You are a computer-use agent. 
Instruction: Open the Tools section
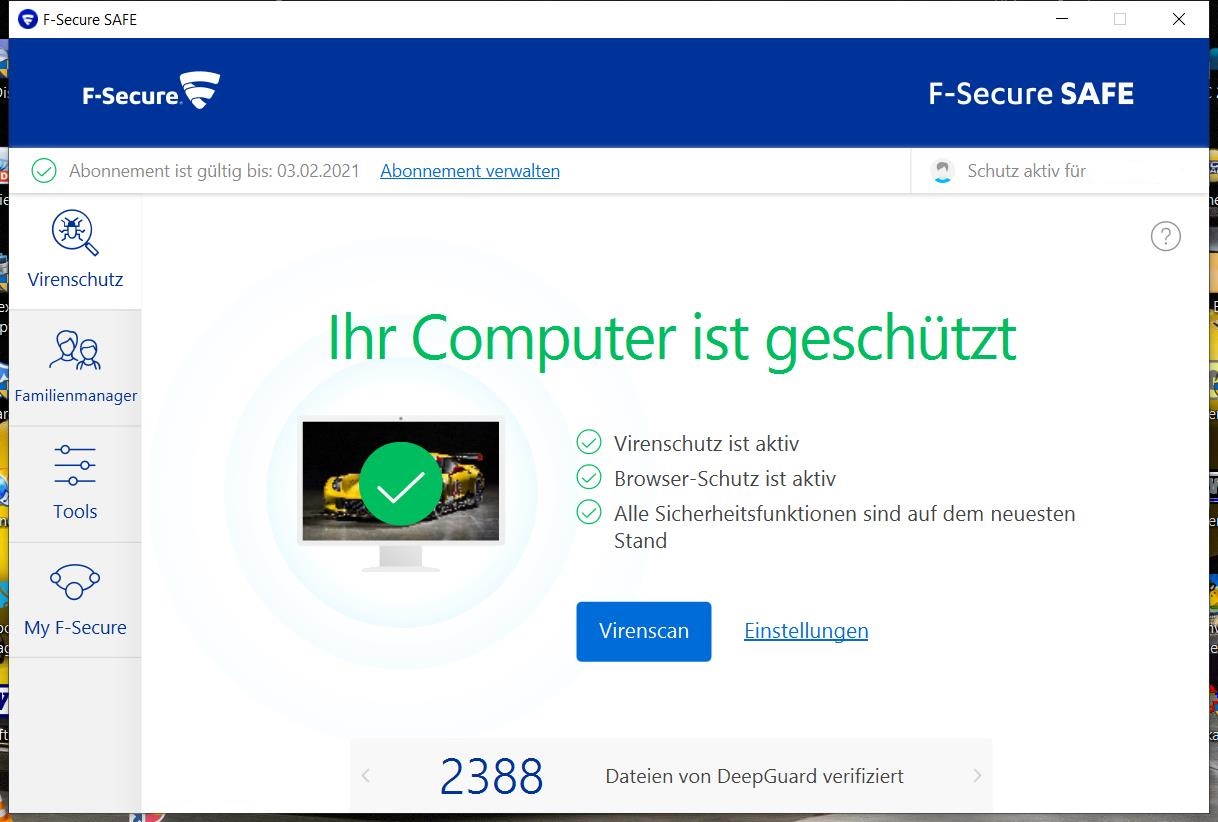[75, 485]
